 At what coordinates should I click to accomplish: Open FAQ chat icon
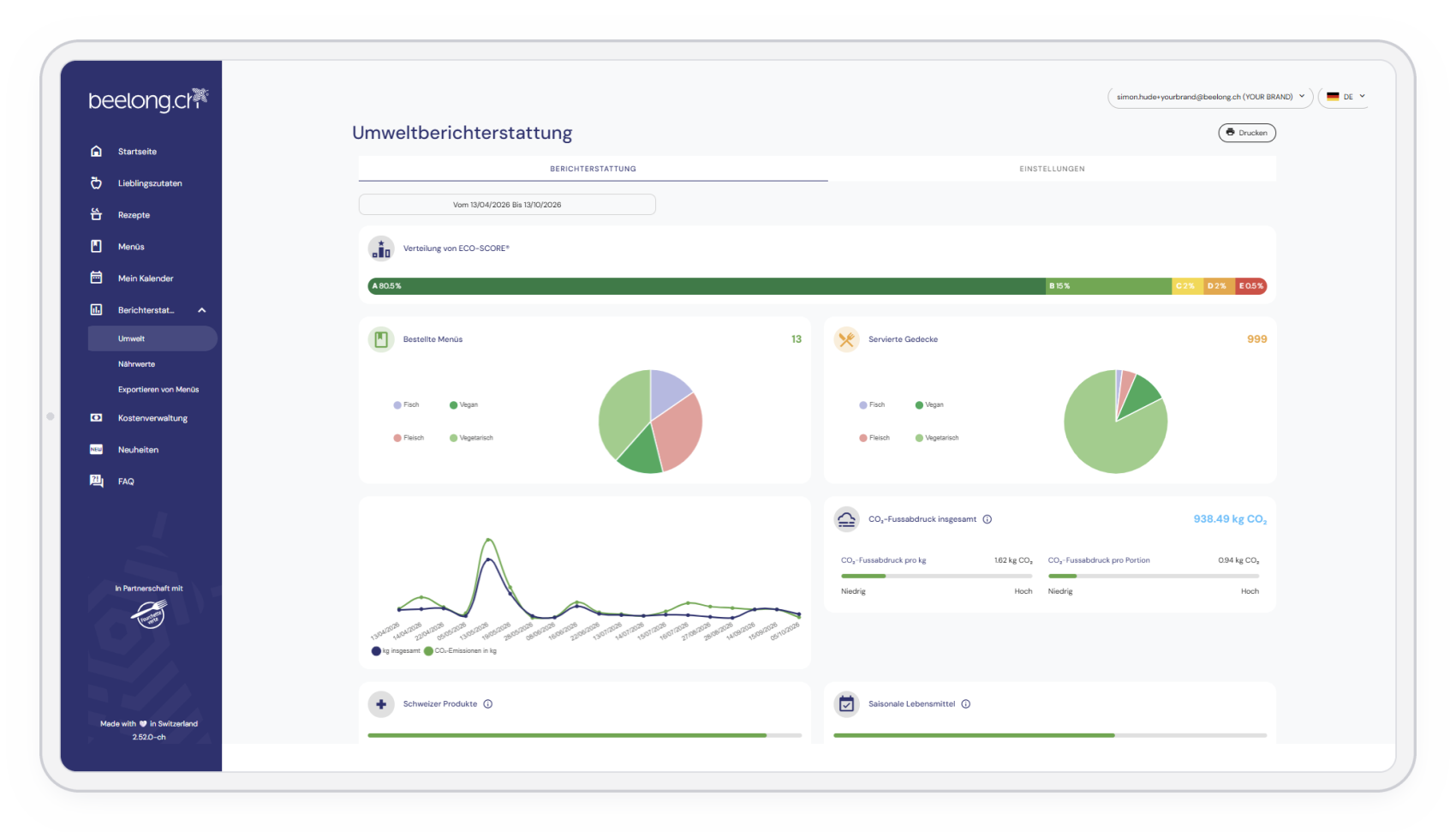(96, 482)
